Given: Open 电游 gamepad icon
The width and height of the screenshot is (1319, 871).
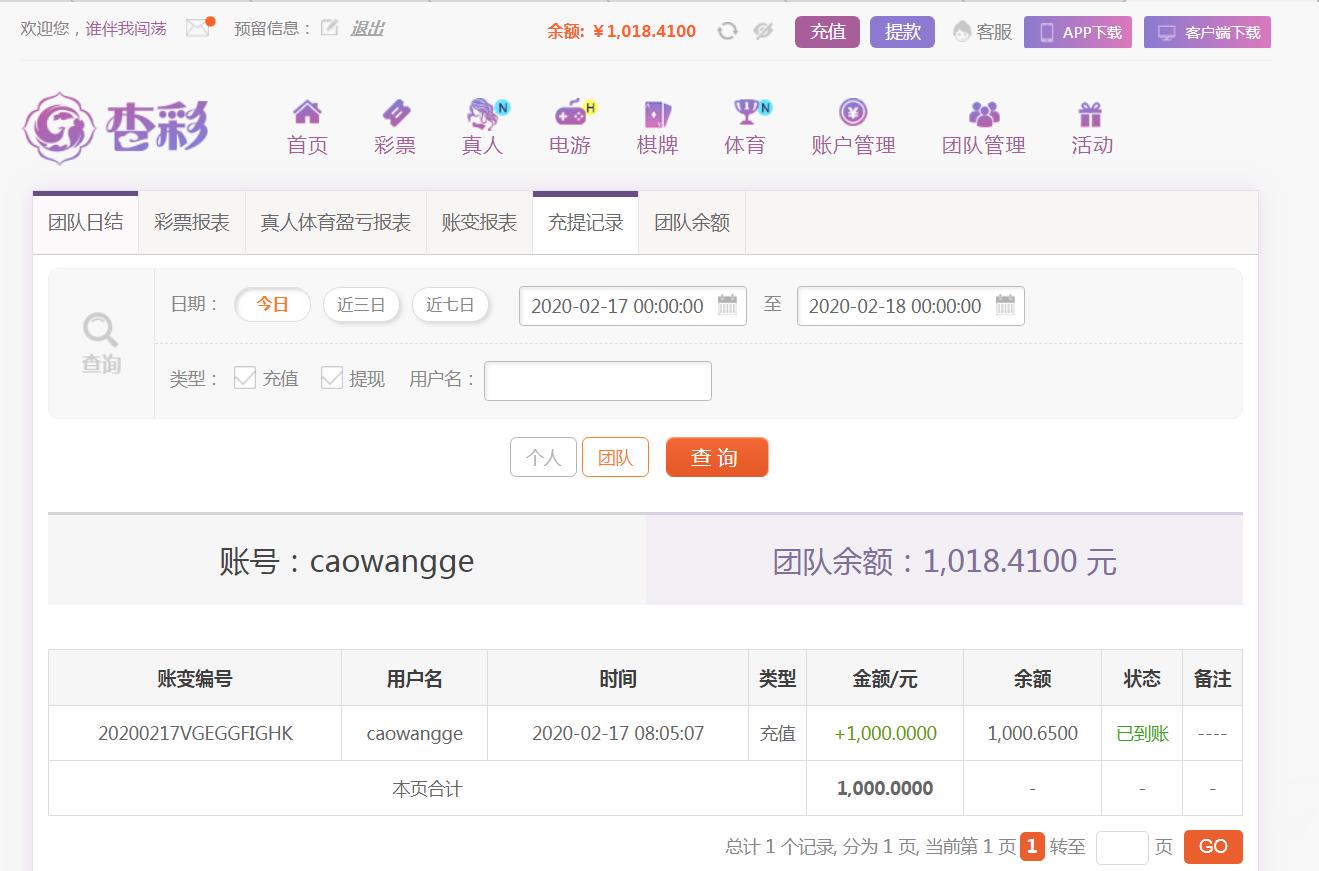Looking at the screenshot, I should click(572, 112).
